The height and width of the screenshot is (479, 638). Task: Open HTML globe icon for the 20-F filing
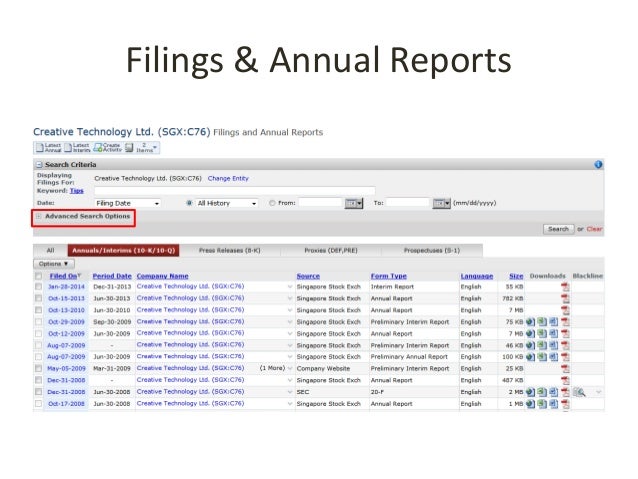(x=530, y=392)
